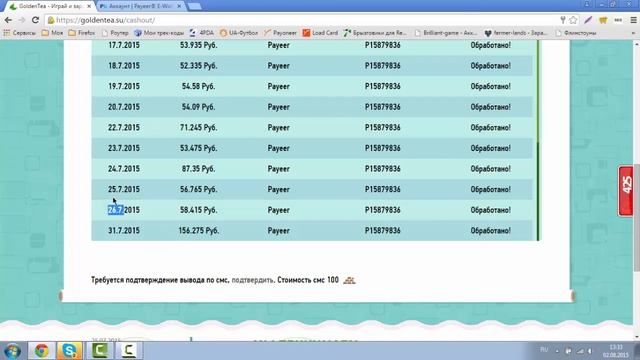Click Обработано! in the 31.7.2015 row
640x360 pixels.
pos(491,231)
